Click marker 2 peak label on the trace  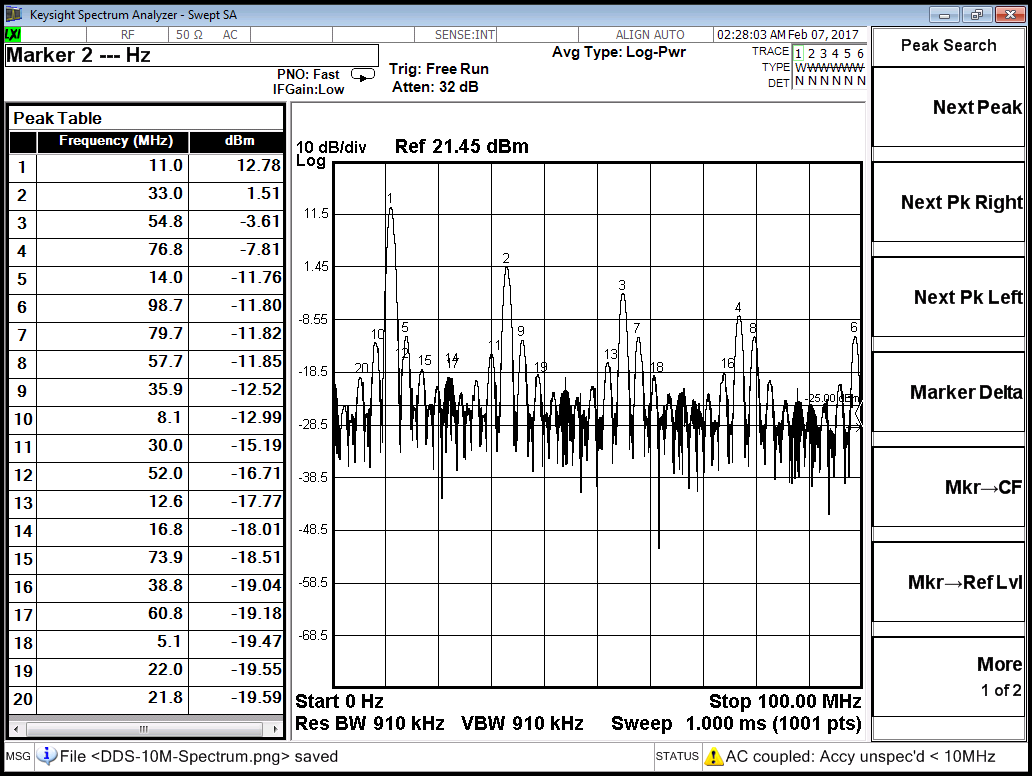pos(505,258)
